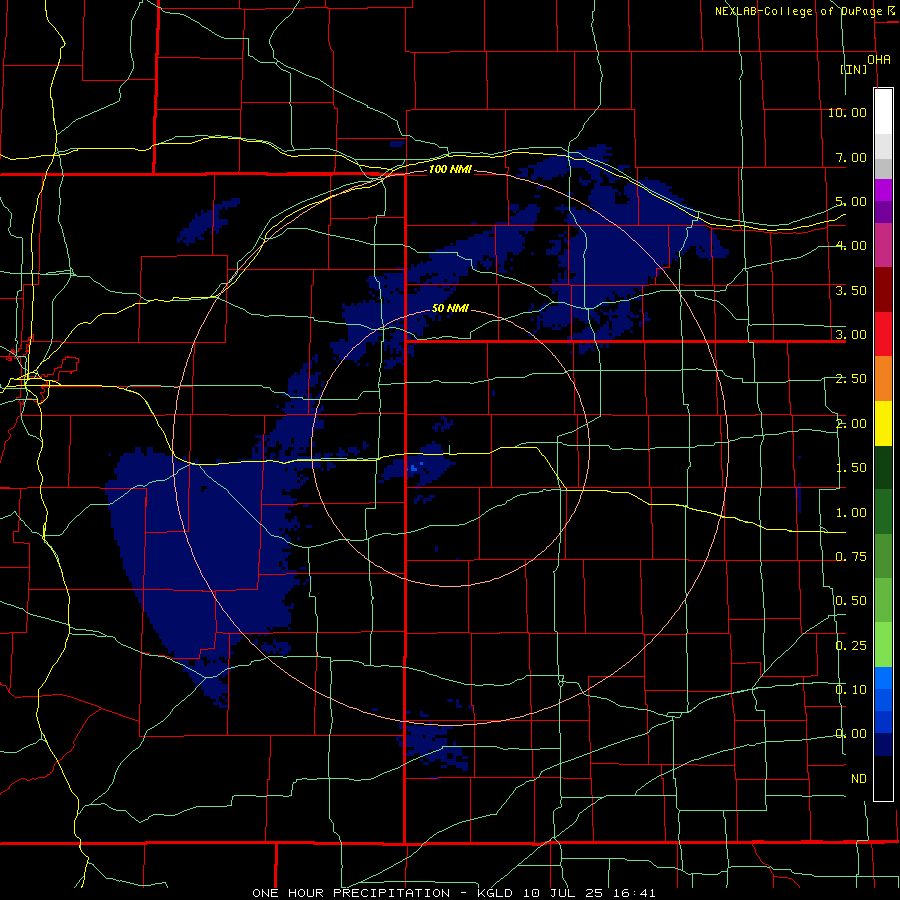Click the 0.10 legend value
This screenshot has width=900, height=900.
pyautogui.click(x=851, y=690)
